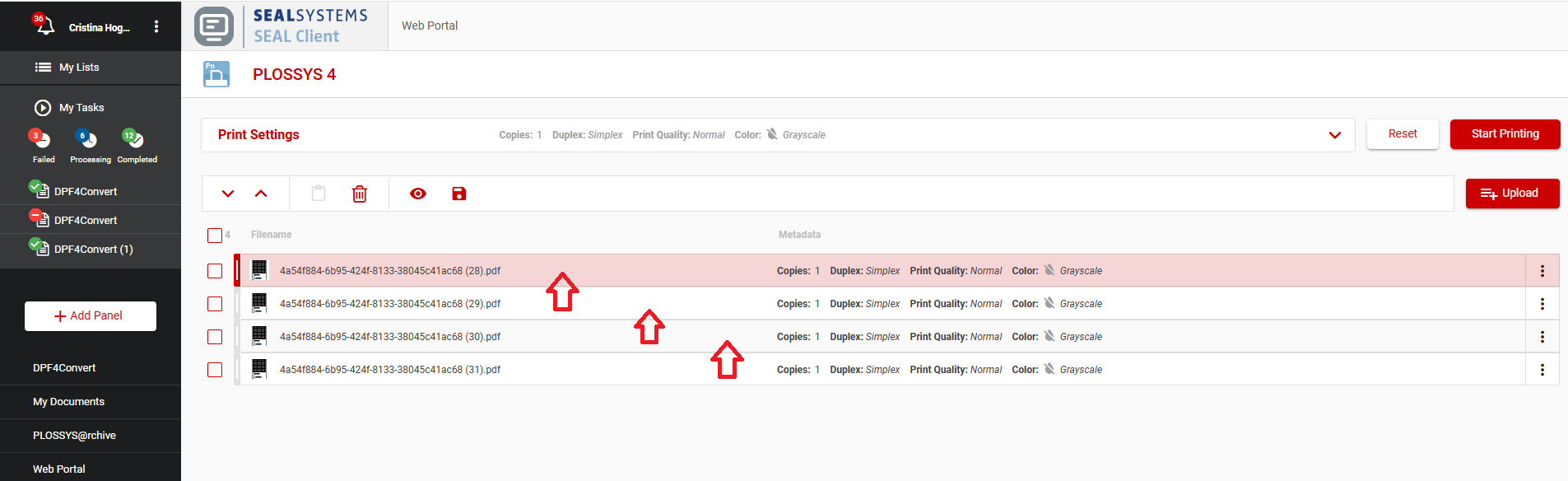1568x481 pixels.
Task: Open PLOSSYS@rchive in sidebar
Action: [74, 436]
